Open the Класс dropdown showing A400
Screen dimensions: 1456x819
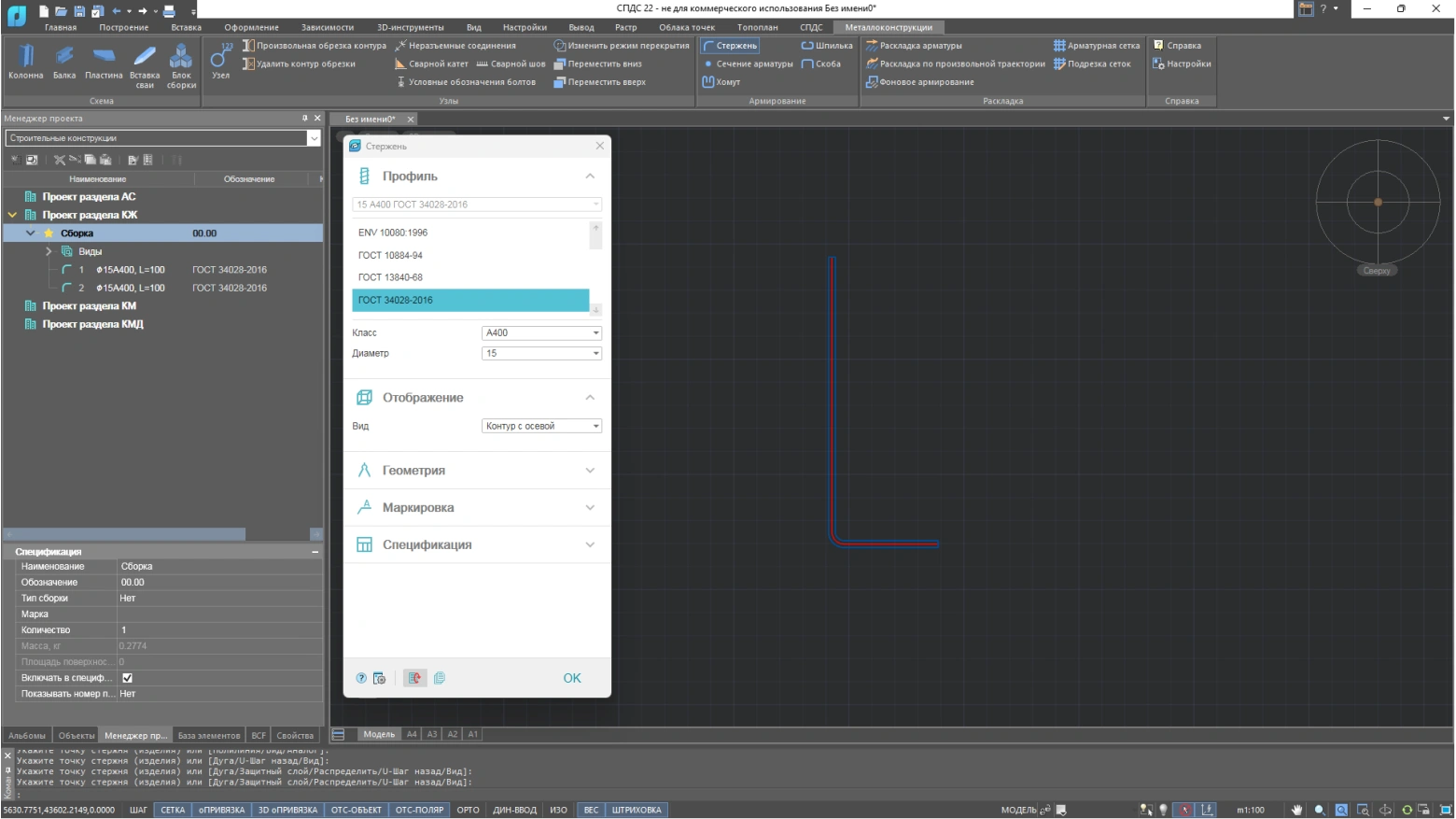point(541,333)
